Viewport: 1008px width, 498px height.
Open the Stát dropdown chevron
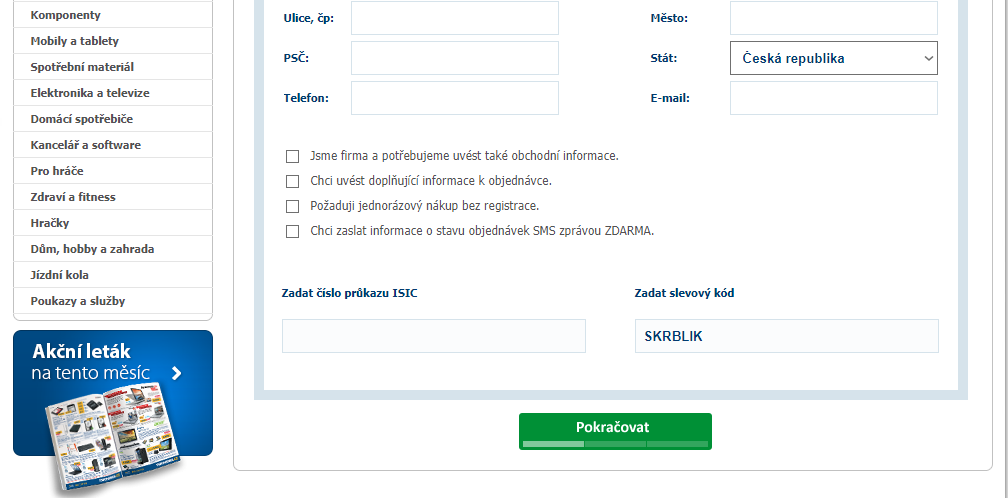(928, 58)
